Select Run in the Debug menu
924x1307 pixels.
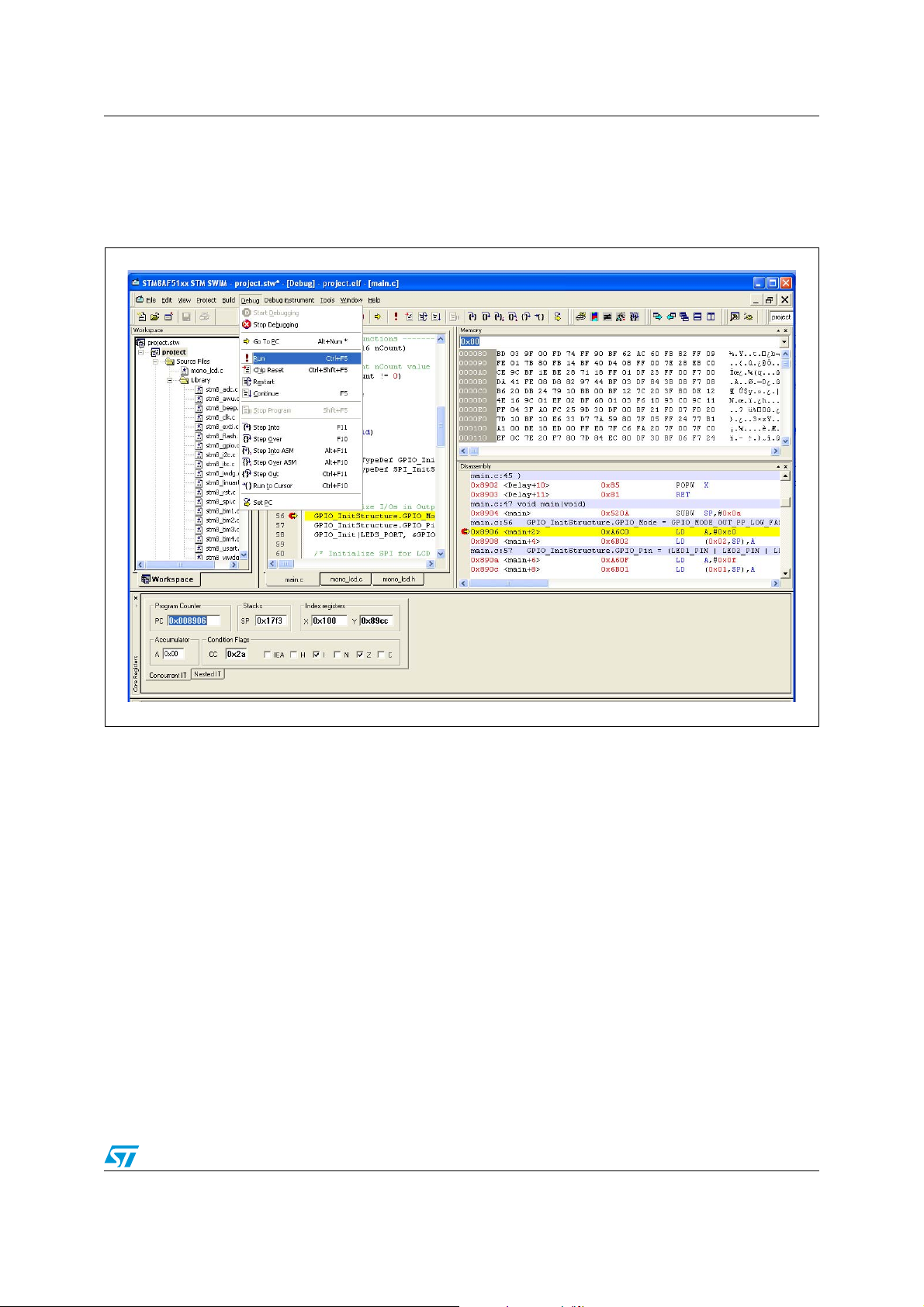[300, 358]
